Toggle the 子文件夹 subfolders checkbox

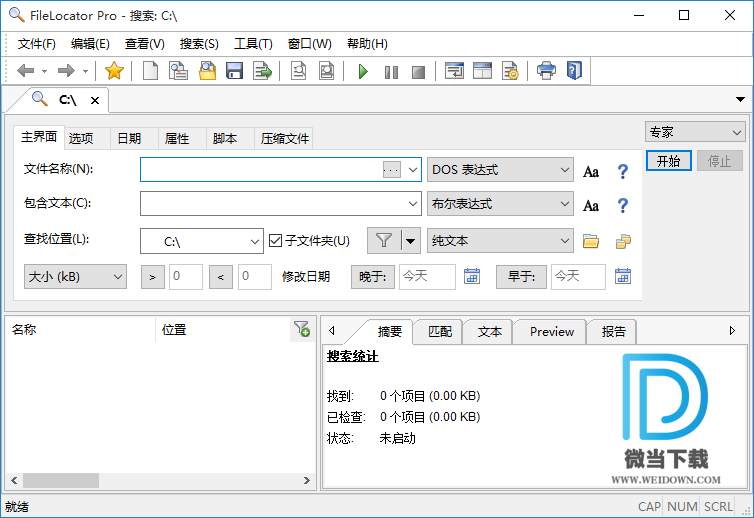click(275, 240)
